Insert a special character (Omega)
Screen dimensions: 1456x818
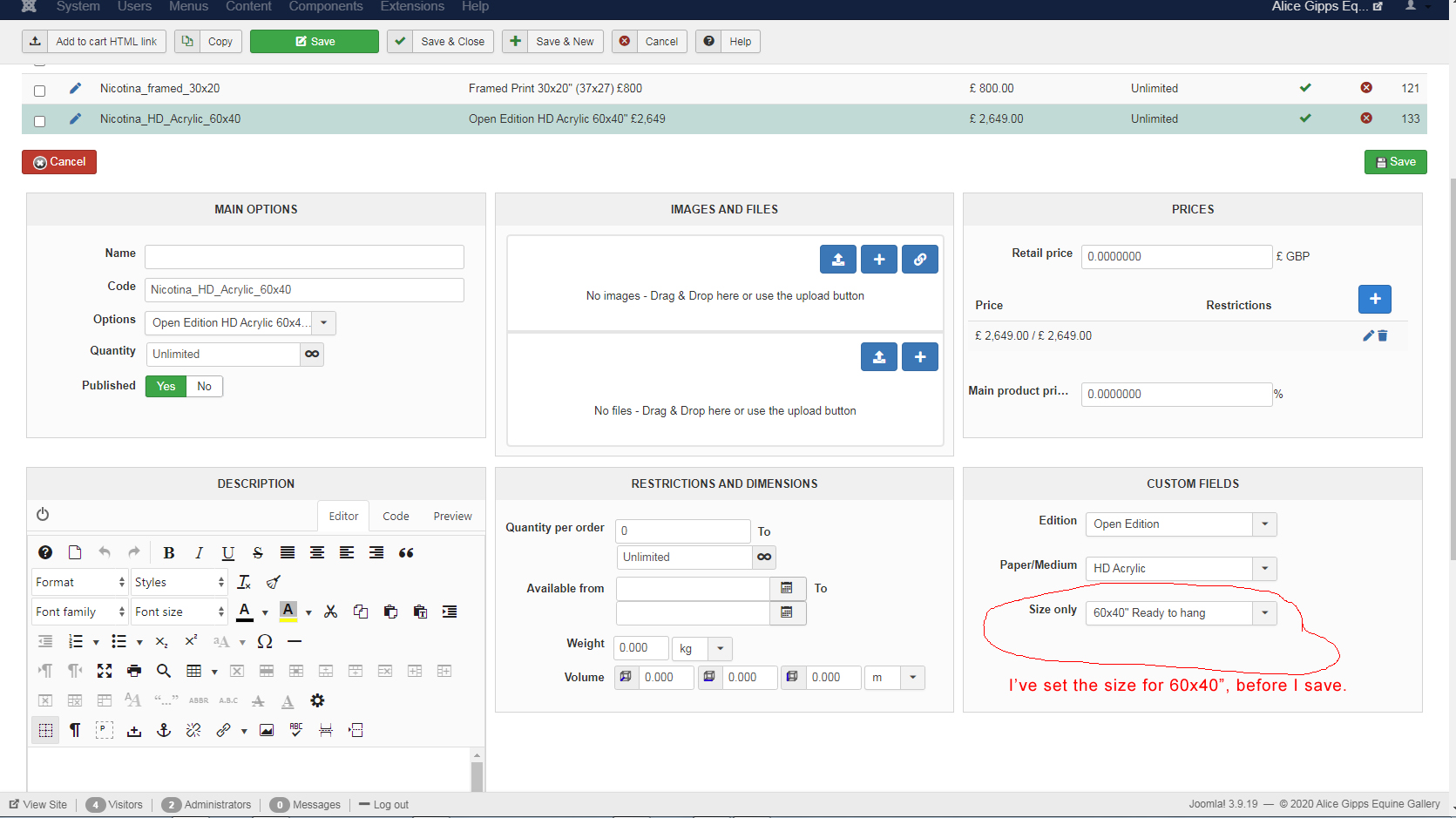(265, 642)
